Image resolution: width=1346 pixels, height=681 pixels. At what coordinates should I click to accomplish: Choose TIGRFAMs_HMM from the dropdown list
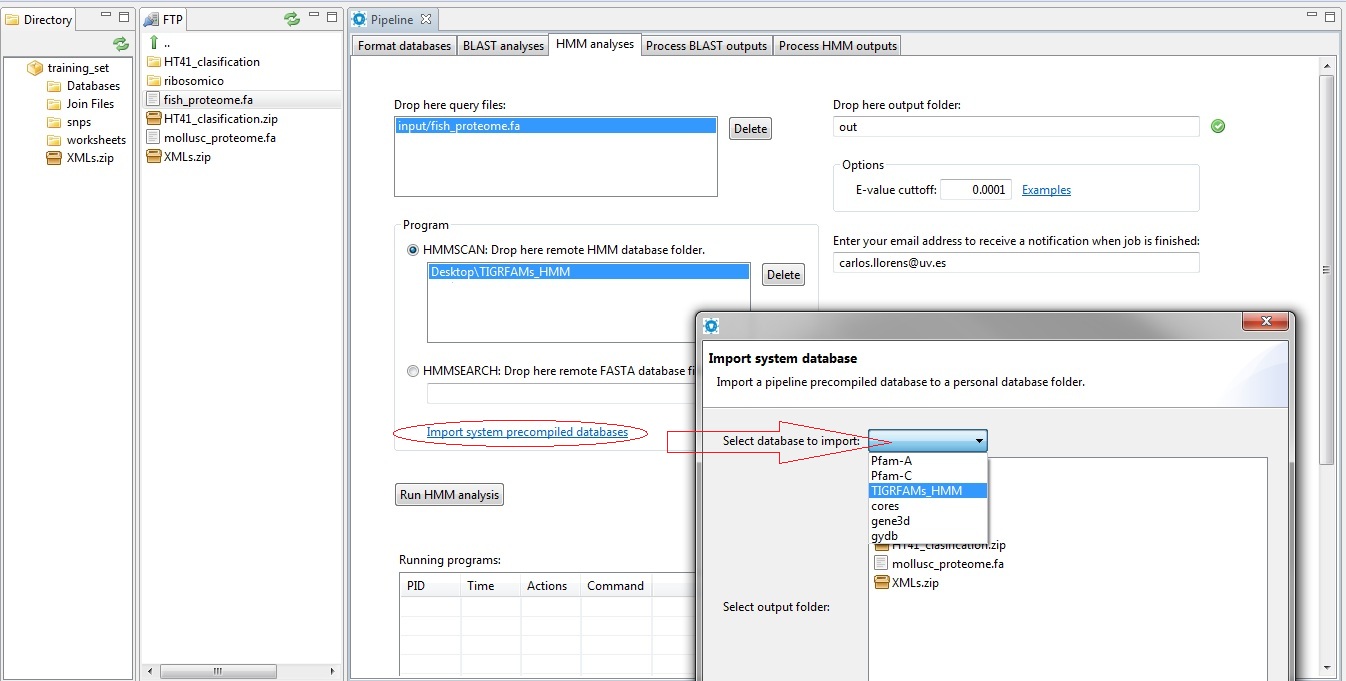click(x=916, y=491)
